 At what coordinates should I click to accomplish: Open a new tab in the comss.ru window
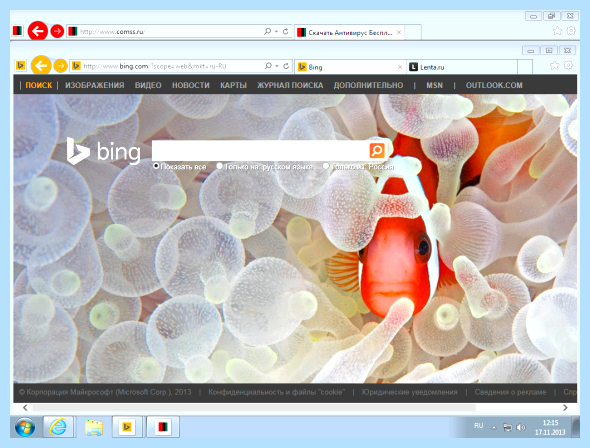413,32
